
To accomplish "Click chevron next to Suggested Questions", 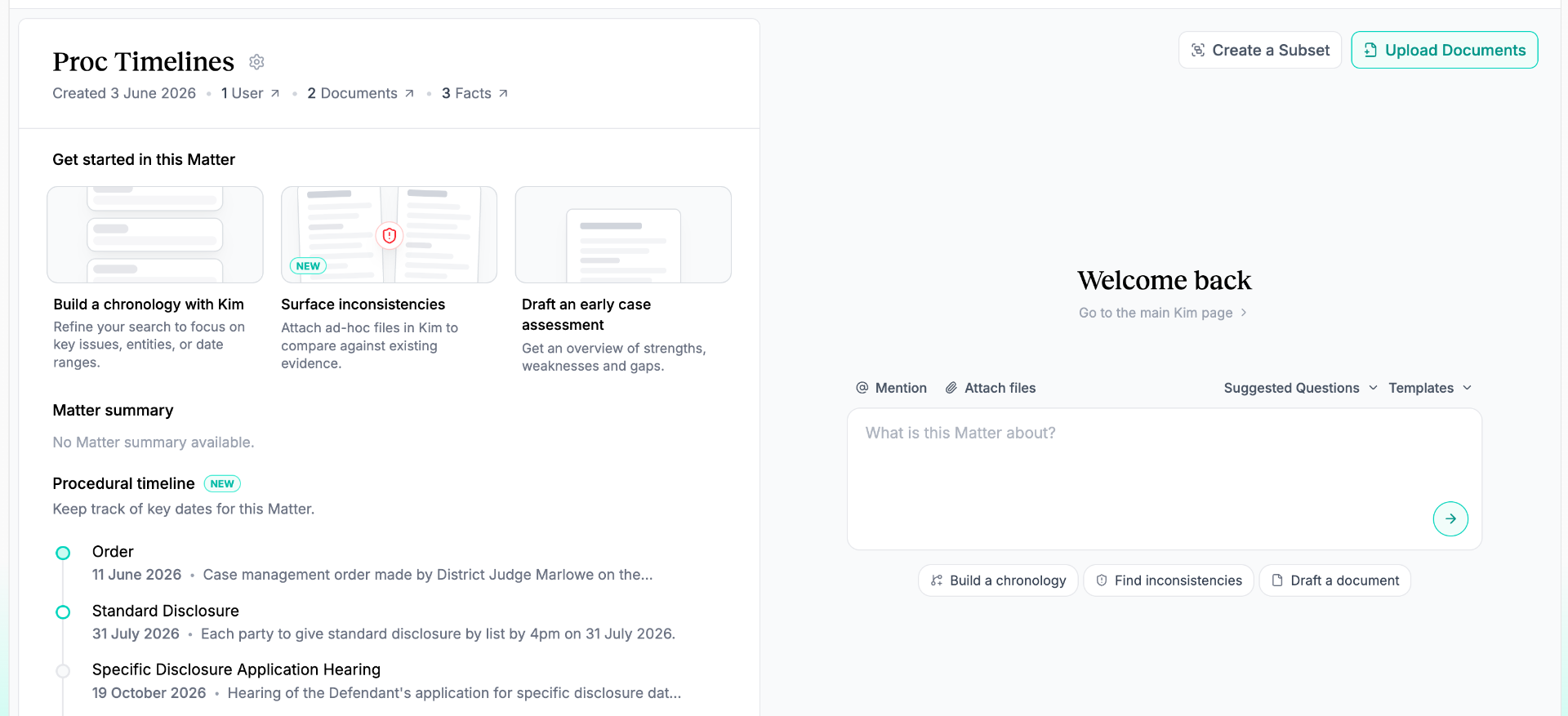I will click(1373, 388).
